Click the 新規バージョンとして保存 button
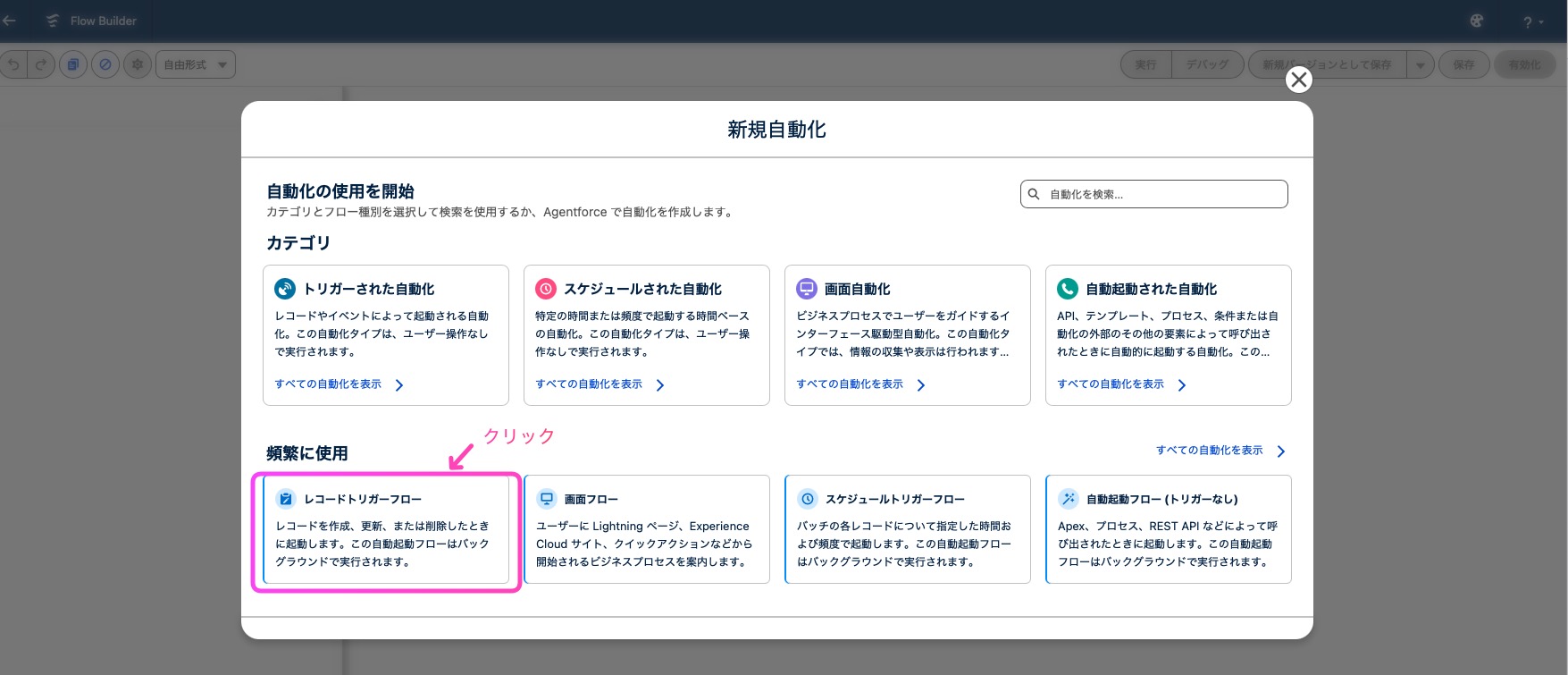1568x675 pixels. pyautogui.click(x=1327, y=64)
